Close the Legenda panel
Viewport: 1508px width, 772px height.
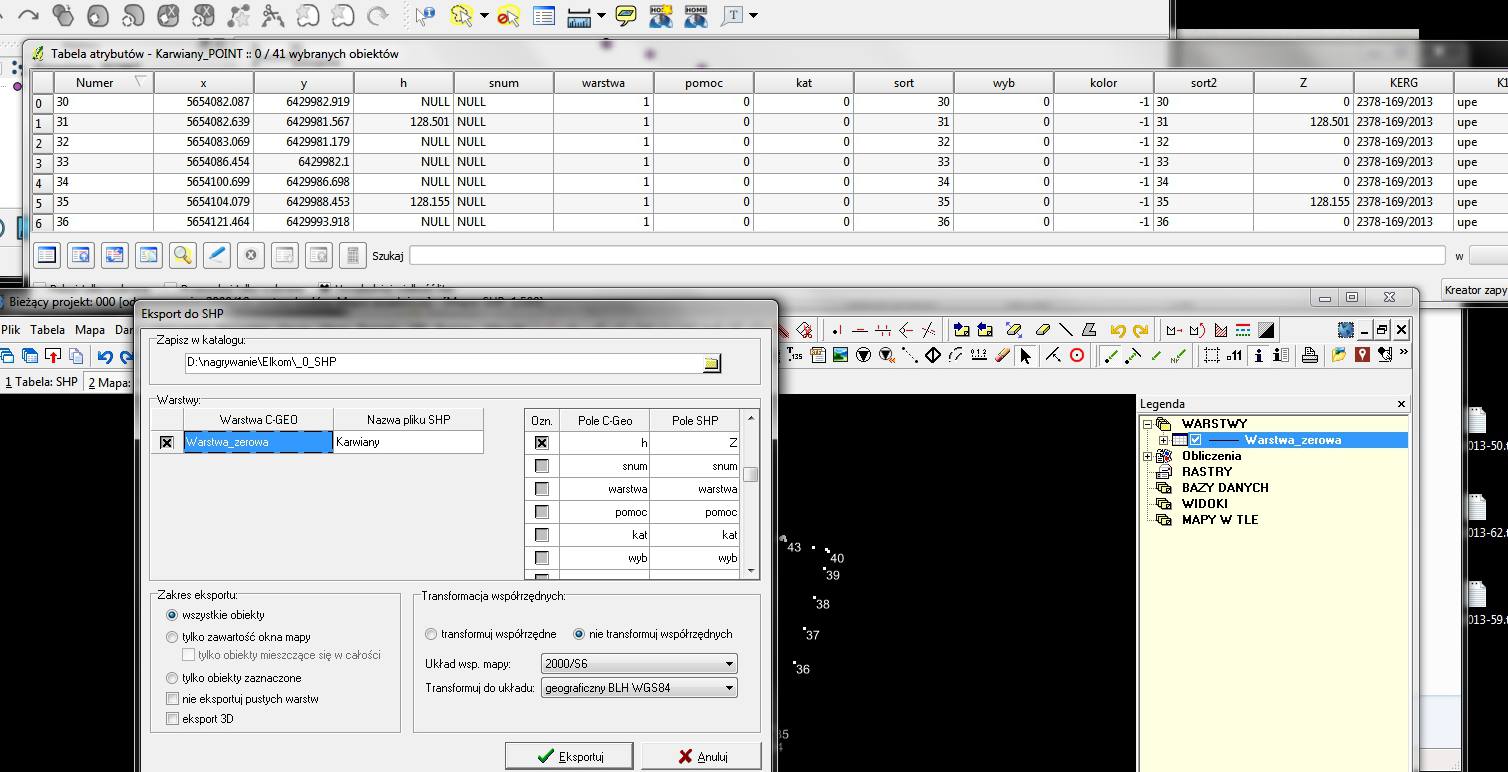click(x=1401, y=404)
